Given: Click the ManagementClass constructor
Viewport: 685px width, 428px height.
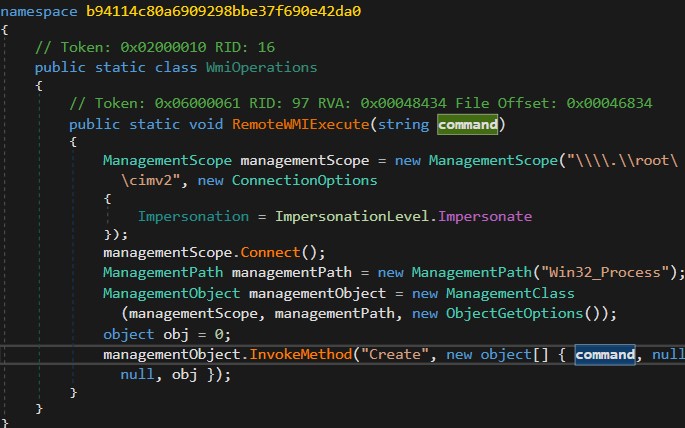Looking at the screenshot, I should pyautogui.click(x=510, y=293).
